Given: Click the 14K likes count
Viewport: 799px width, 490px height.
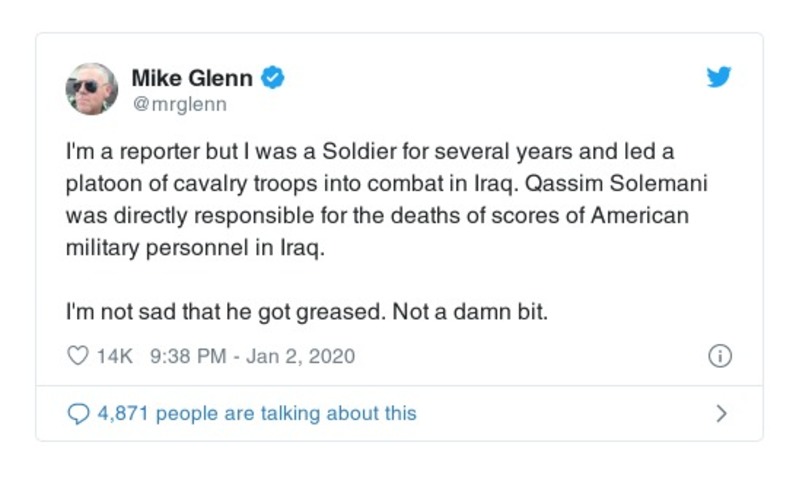Looking at the screenshot, I should tap(115, 356).
